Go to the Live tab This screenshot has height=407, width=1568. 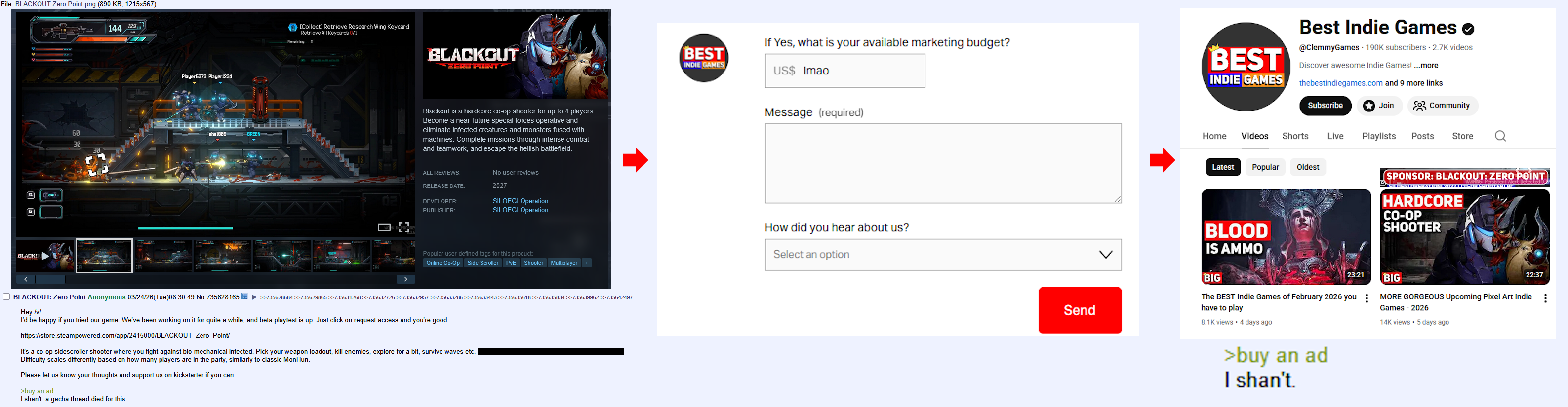(x=1335, y=136)
